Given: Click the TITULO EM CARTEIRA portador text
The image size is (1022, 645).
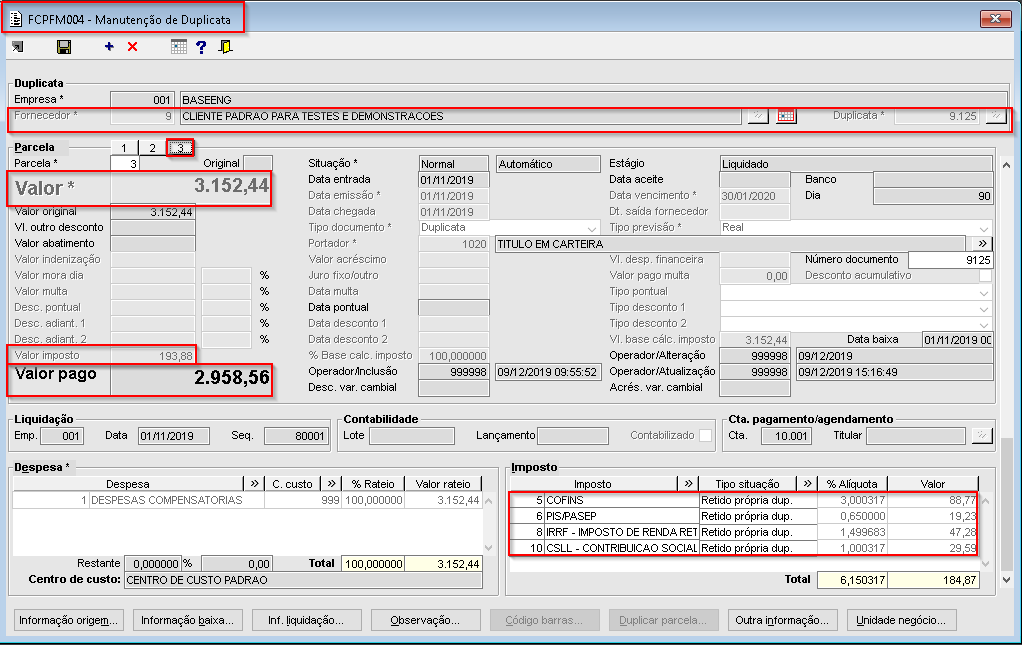Looking at the screenshot, I should tap(550, 244).
